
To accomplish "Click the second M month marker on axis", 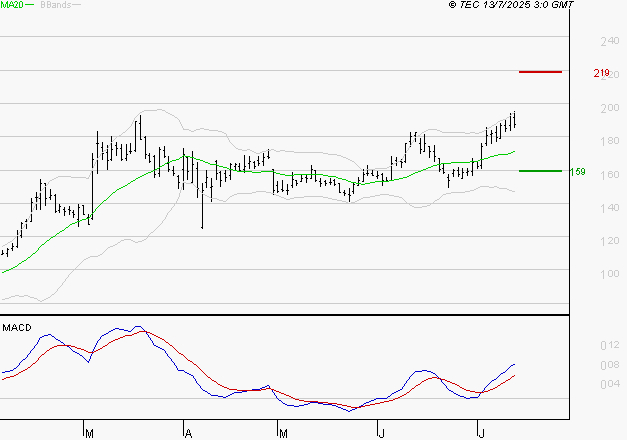I will 283,433.
